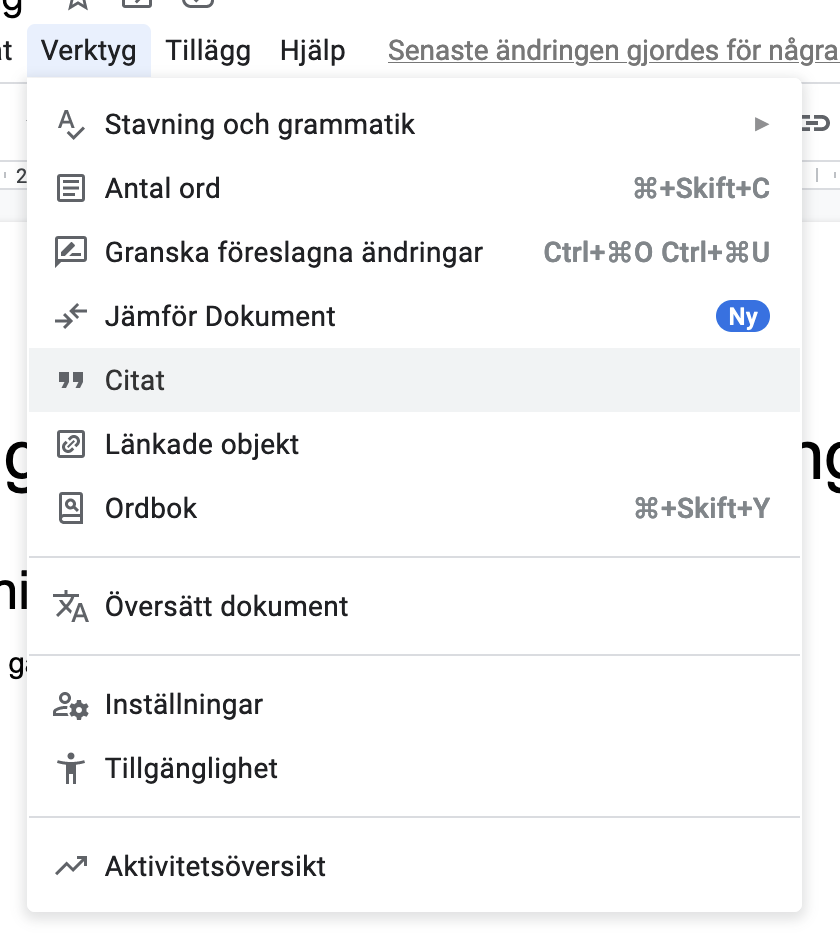
Task: Click the word count document icon
Action: click(71, 188)
